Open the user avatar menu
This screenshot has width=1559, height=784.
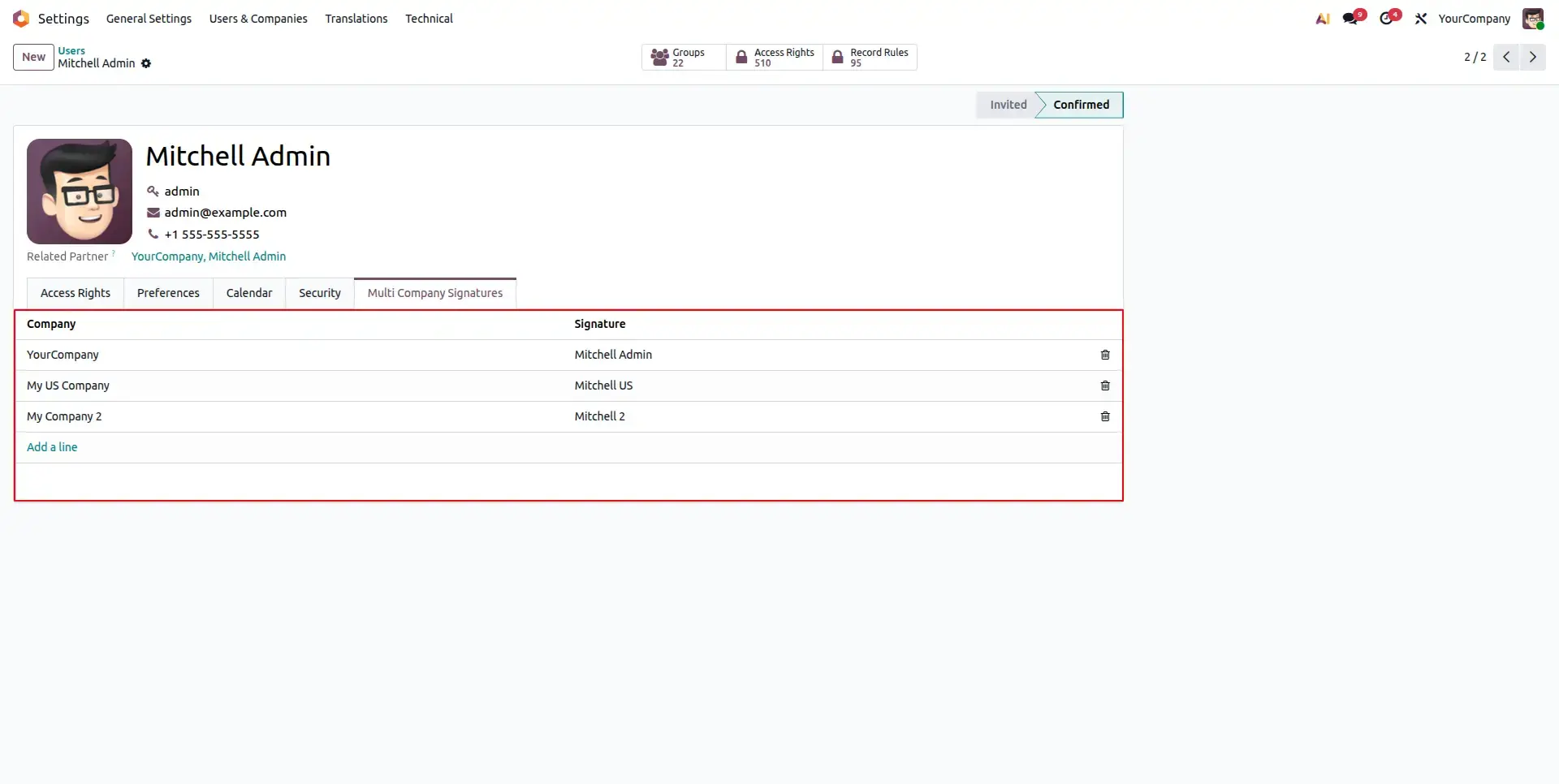coord(1533,19)
